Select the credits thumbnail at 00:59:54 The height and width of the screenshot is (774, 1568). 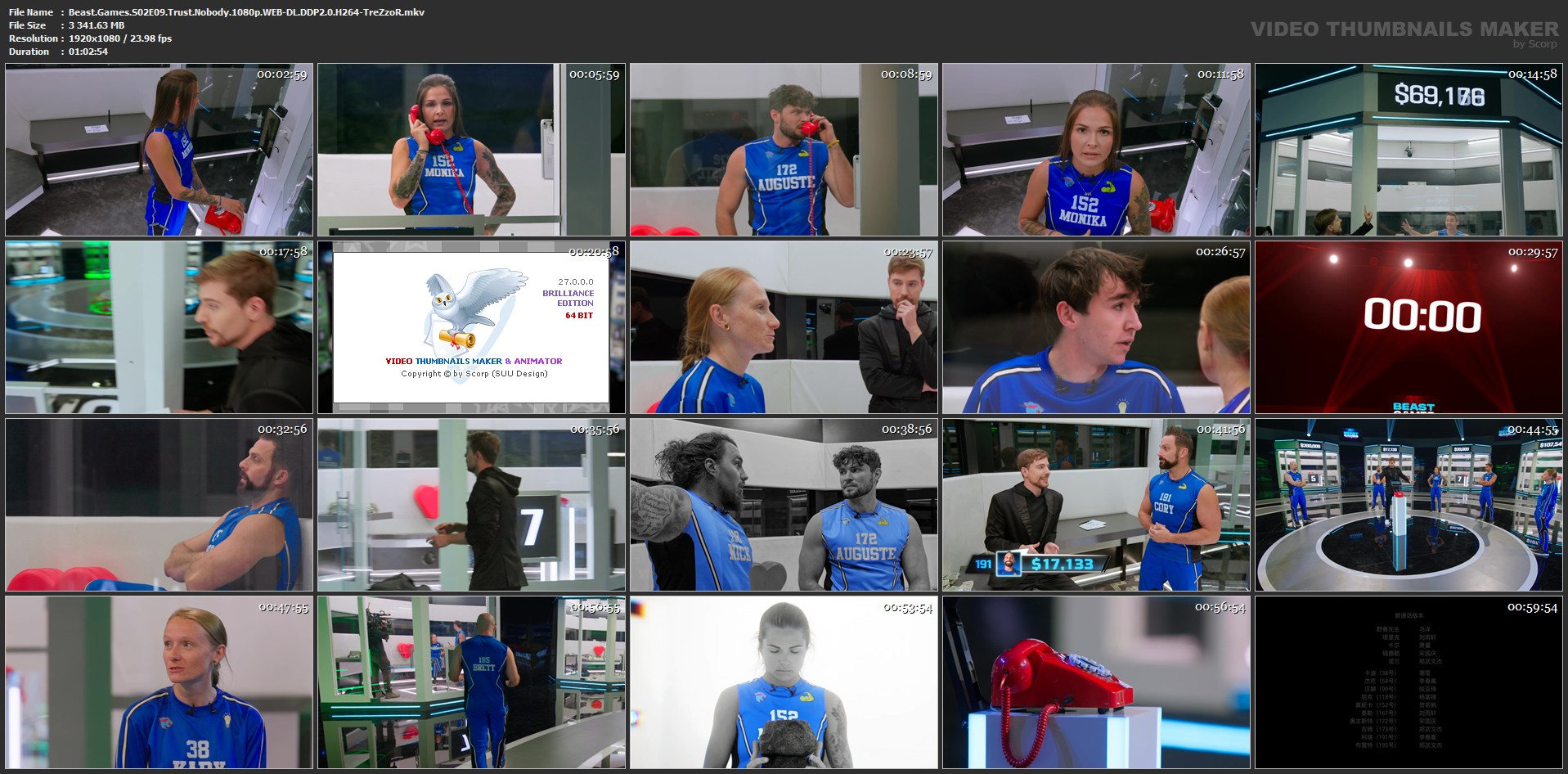tap(1409, 682)
